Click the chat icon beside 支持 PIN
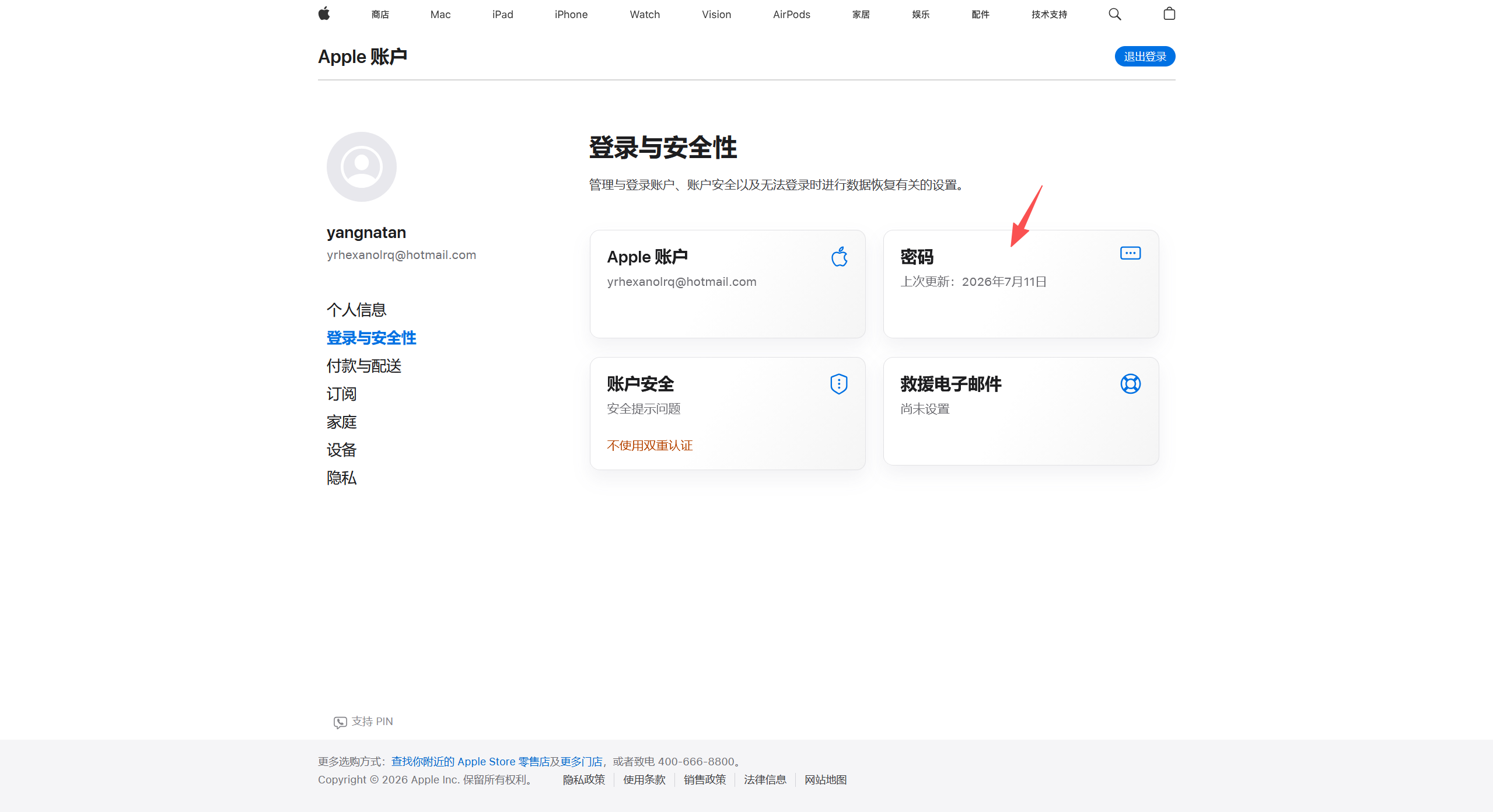 point(340,722)
